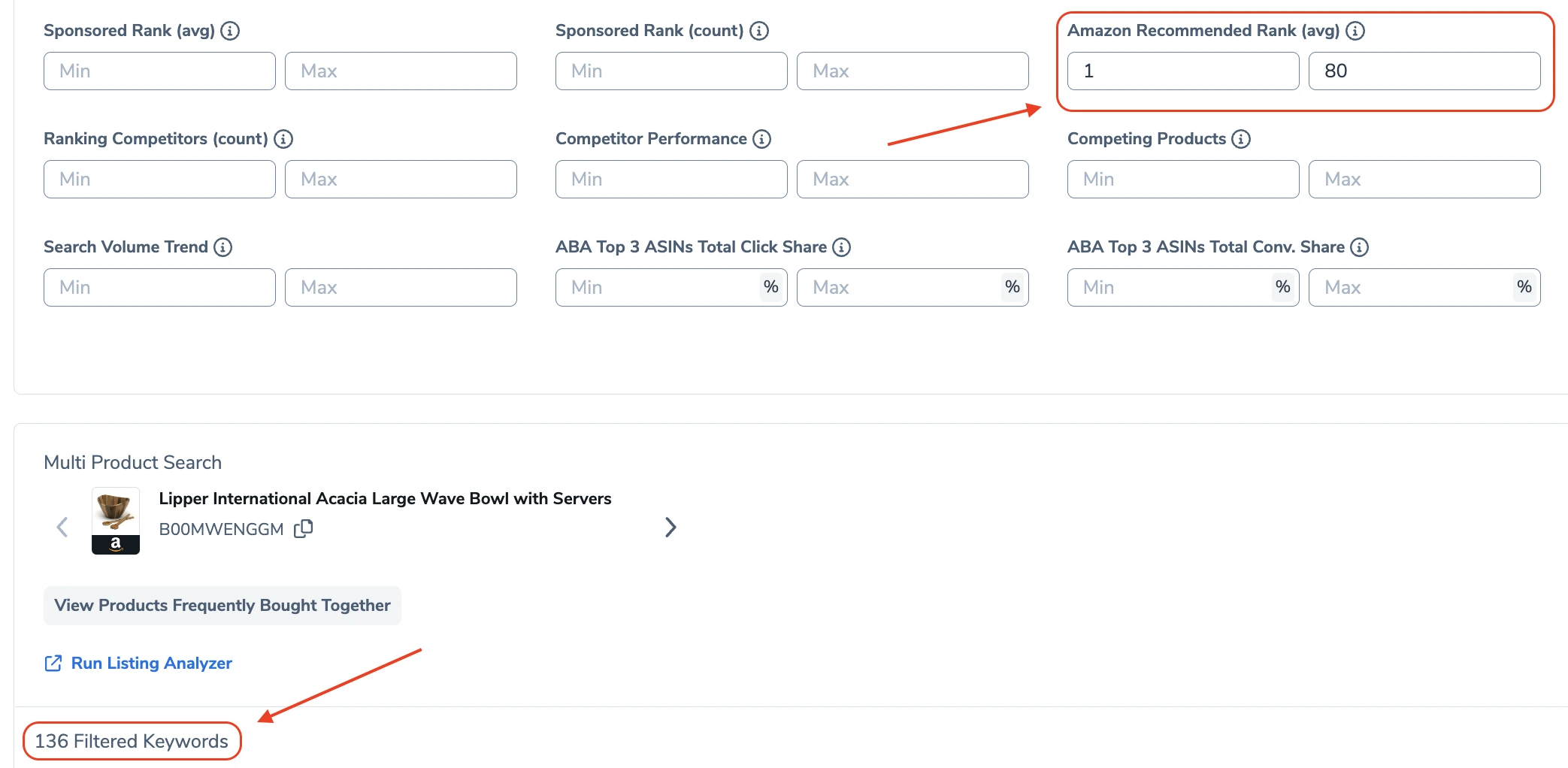This screenshot has height=768, width=1568.
Task: Click info icon beside Sponsored Rank (count)
Action: 759,31
